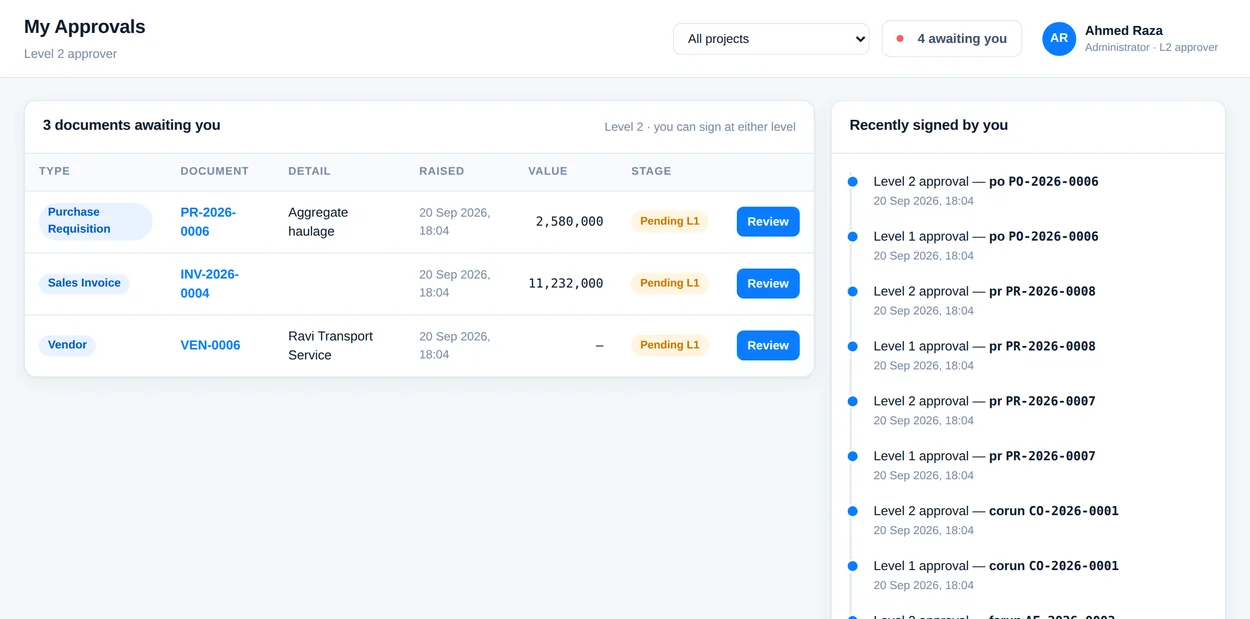Click the Purchase Requisition type tag
The image size is (1250, 619).
(95, 221)
